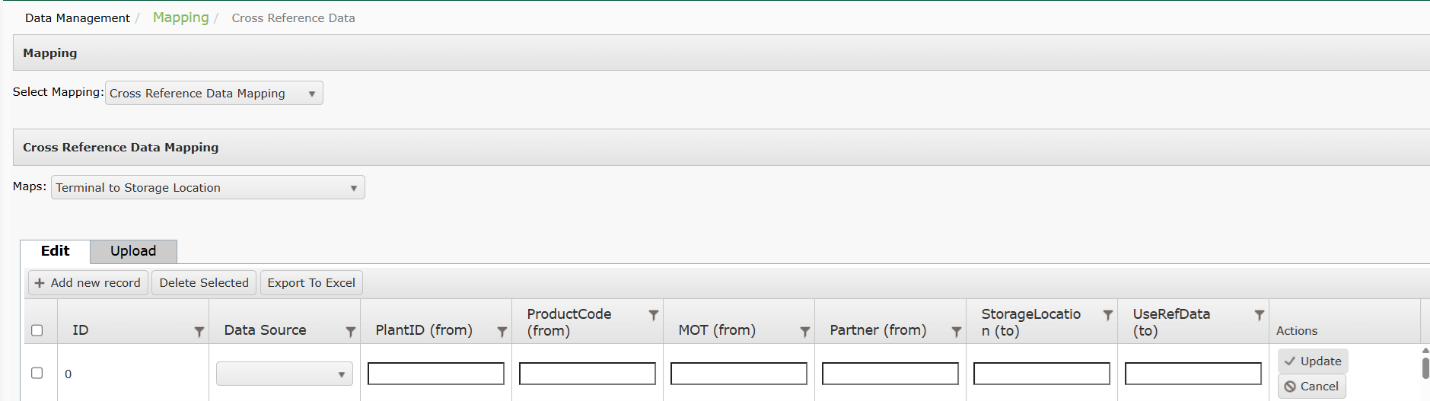Open filter icon on Data Source column
1430x401 pixels.
[350, 331]
